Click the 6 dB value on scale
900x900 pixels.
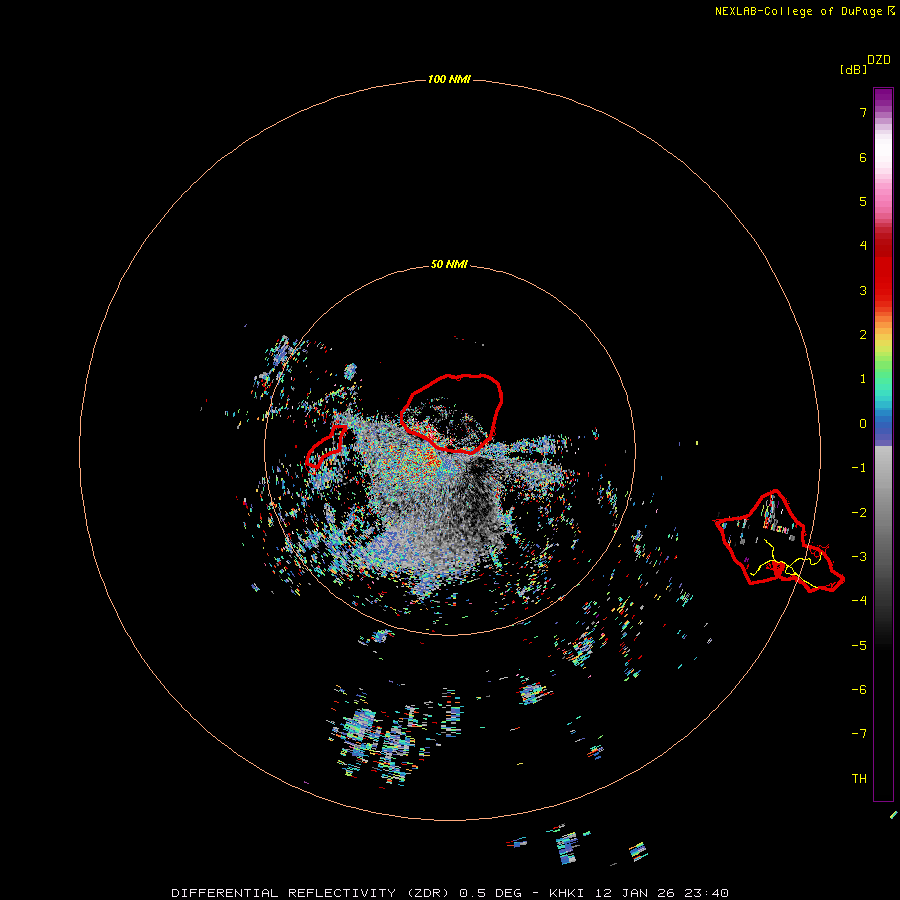click(x=863, y=157)
